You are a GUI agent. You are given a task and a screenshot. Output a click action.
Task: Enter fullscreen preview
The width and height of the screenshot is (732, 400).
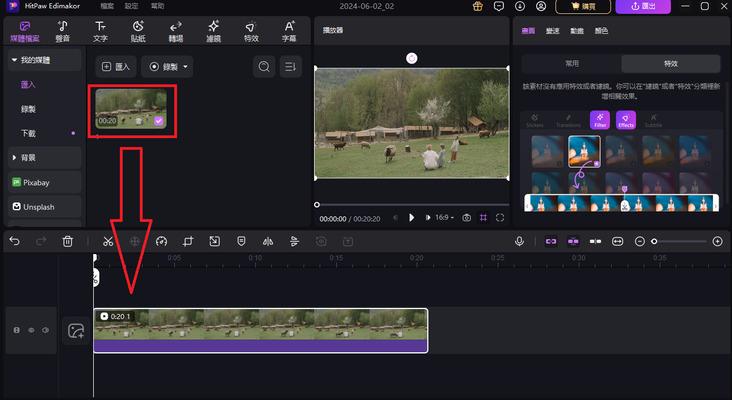[x=500, y=218]
